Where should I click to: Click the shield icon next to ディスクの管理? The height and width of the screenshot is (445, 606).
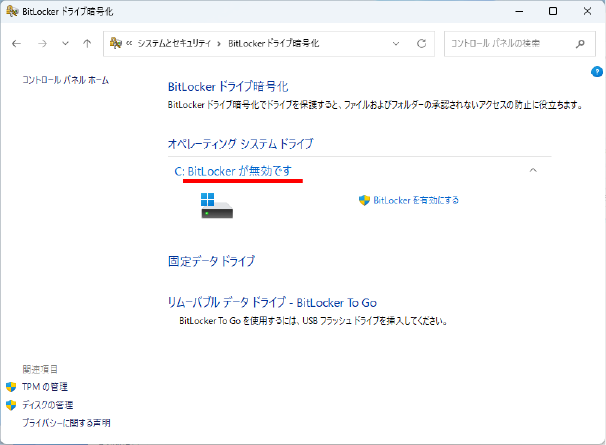[11, 405]
